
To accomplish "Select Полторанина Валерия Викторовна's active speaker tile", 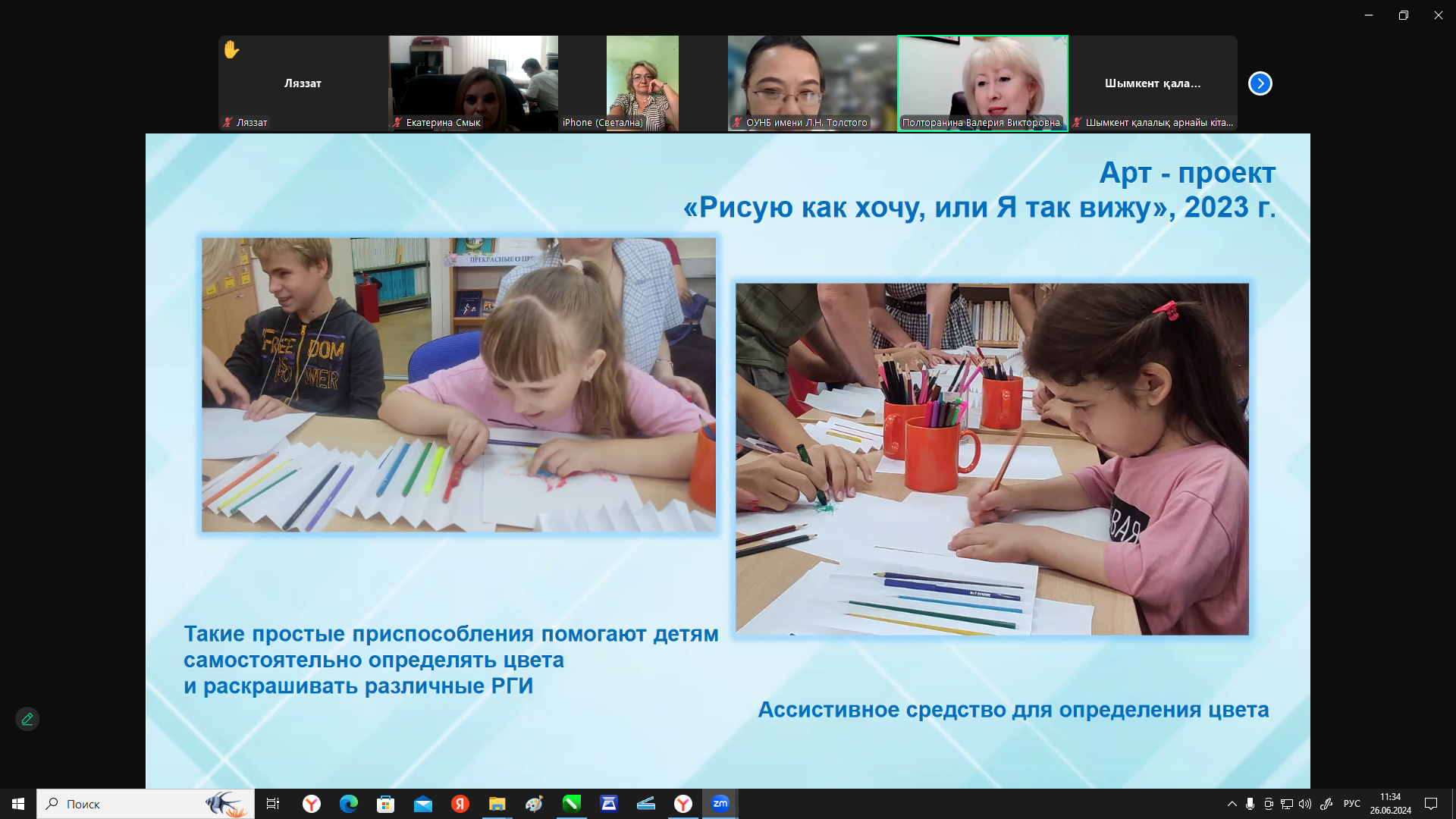I will tap(982, 83).
